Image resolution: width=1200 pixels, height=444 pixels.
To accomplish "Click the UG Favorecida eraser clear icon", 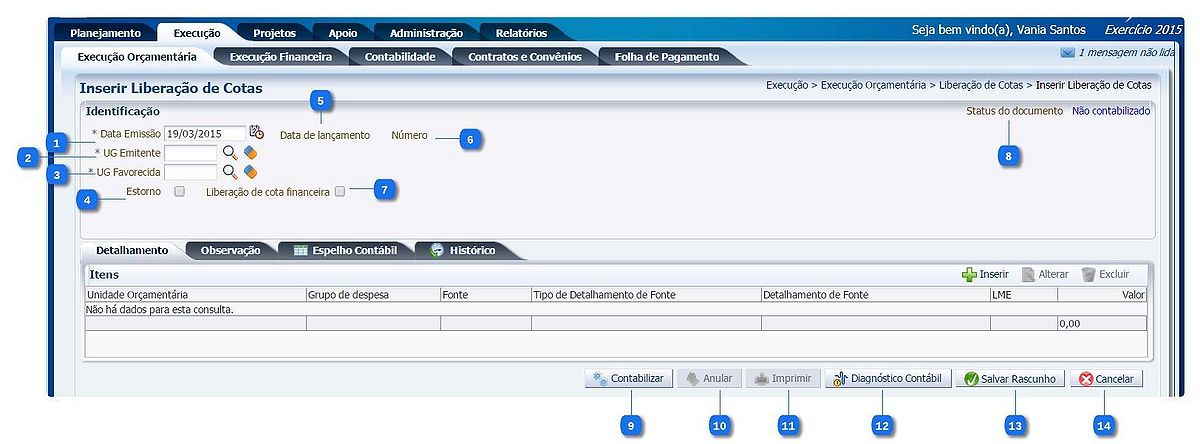I will click(250, 172).
